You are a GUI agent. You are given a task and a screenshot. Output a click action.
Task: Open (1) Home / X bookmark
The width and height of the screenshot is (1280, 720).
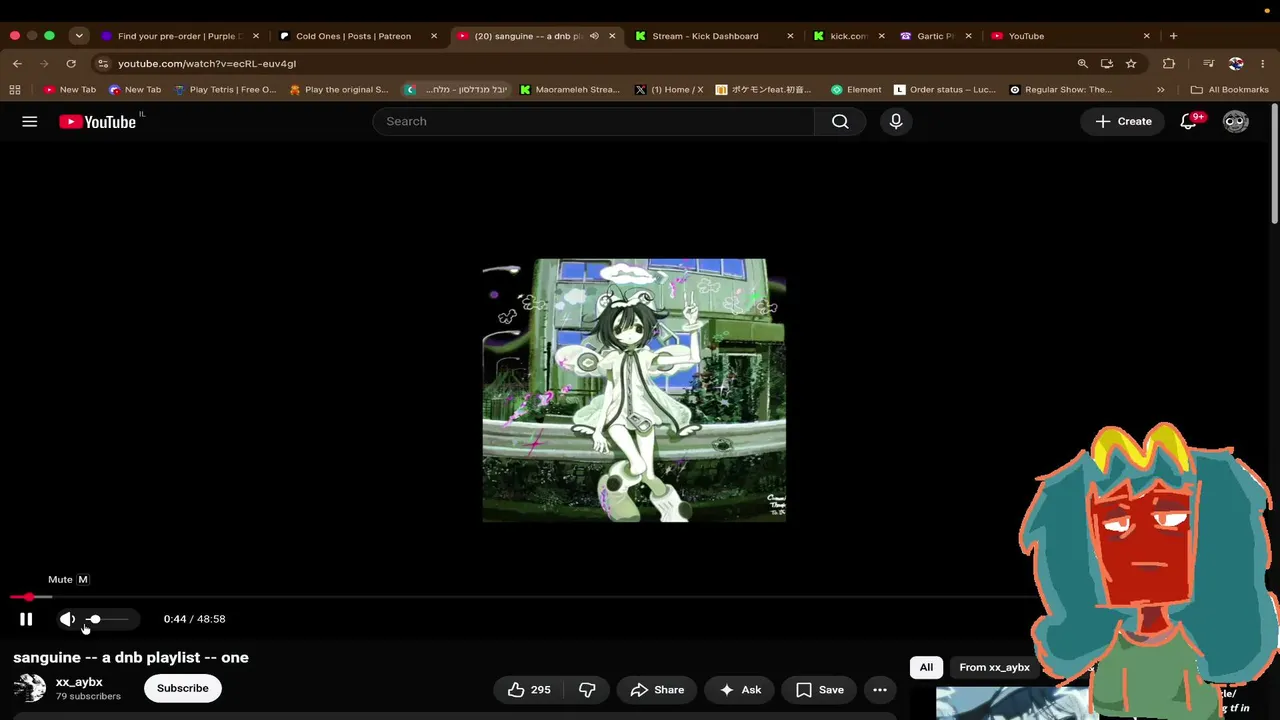point(669,89)
